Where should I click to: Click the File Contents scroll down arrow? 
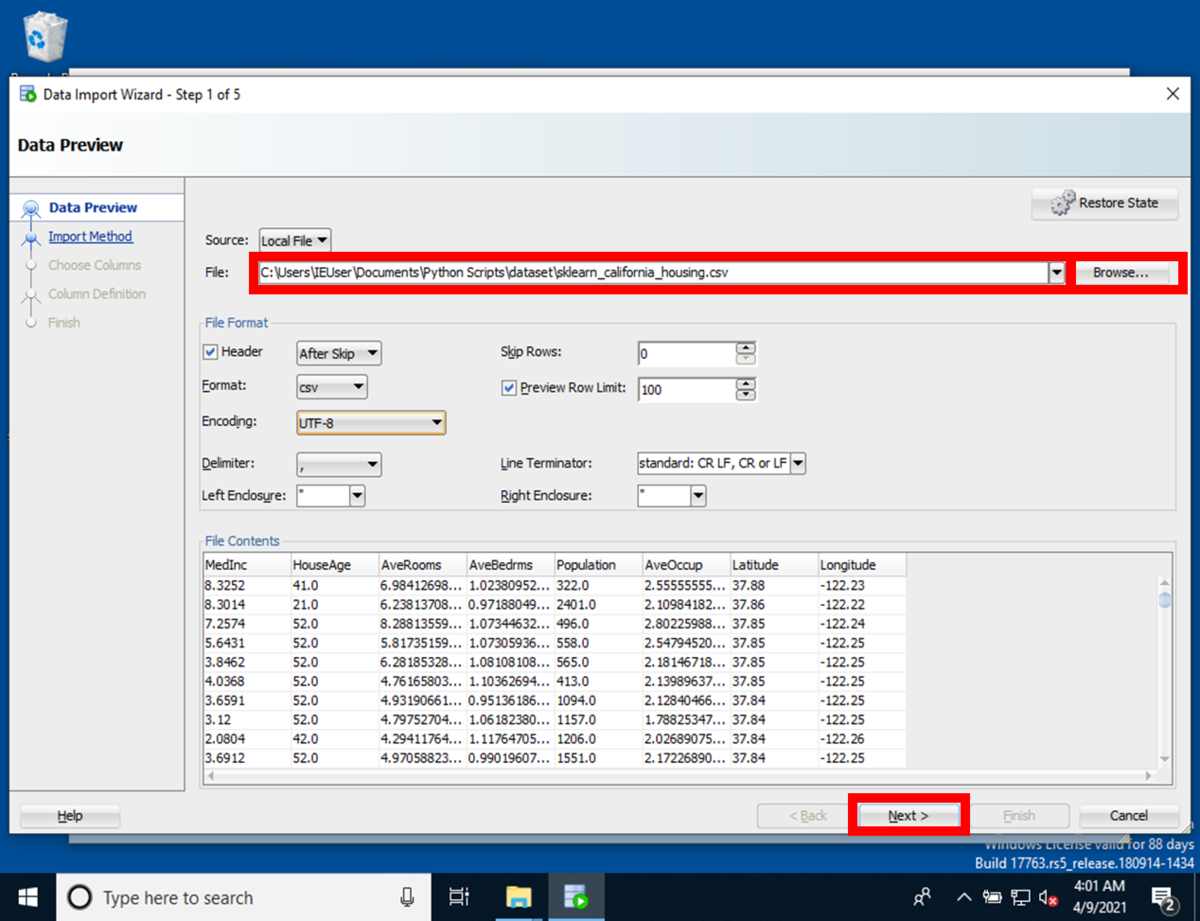click(1164, 759)
